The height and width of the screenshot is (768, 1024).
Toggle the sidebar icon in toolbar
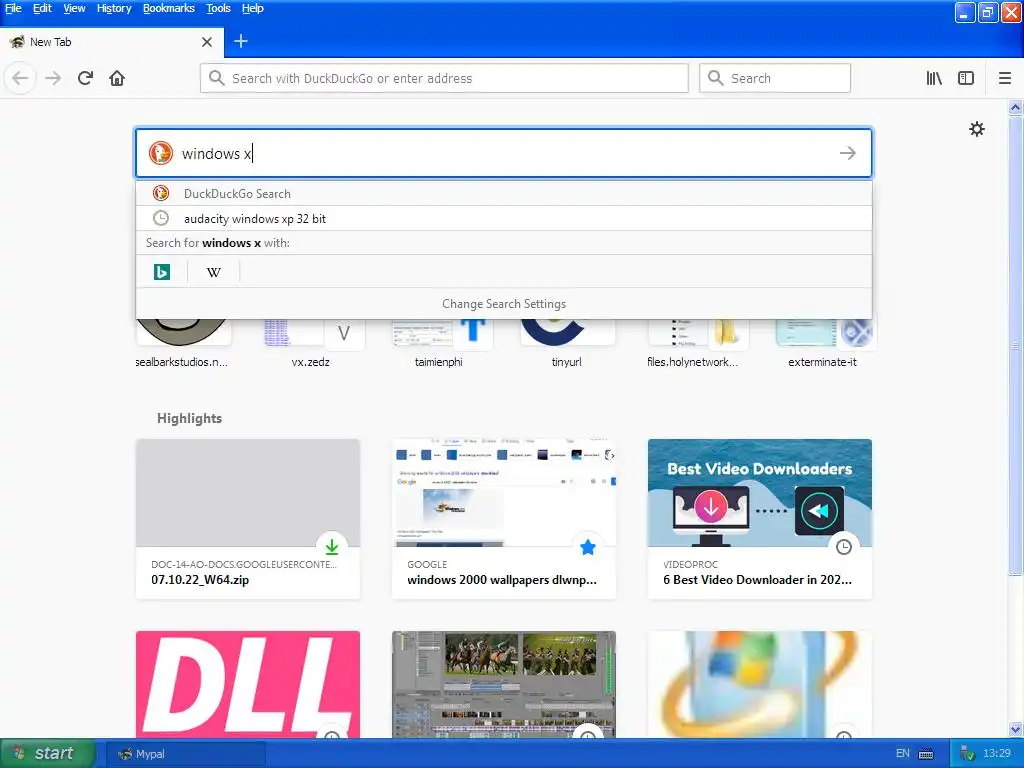[x=966, y=78]
